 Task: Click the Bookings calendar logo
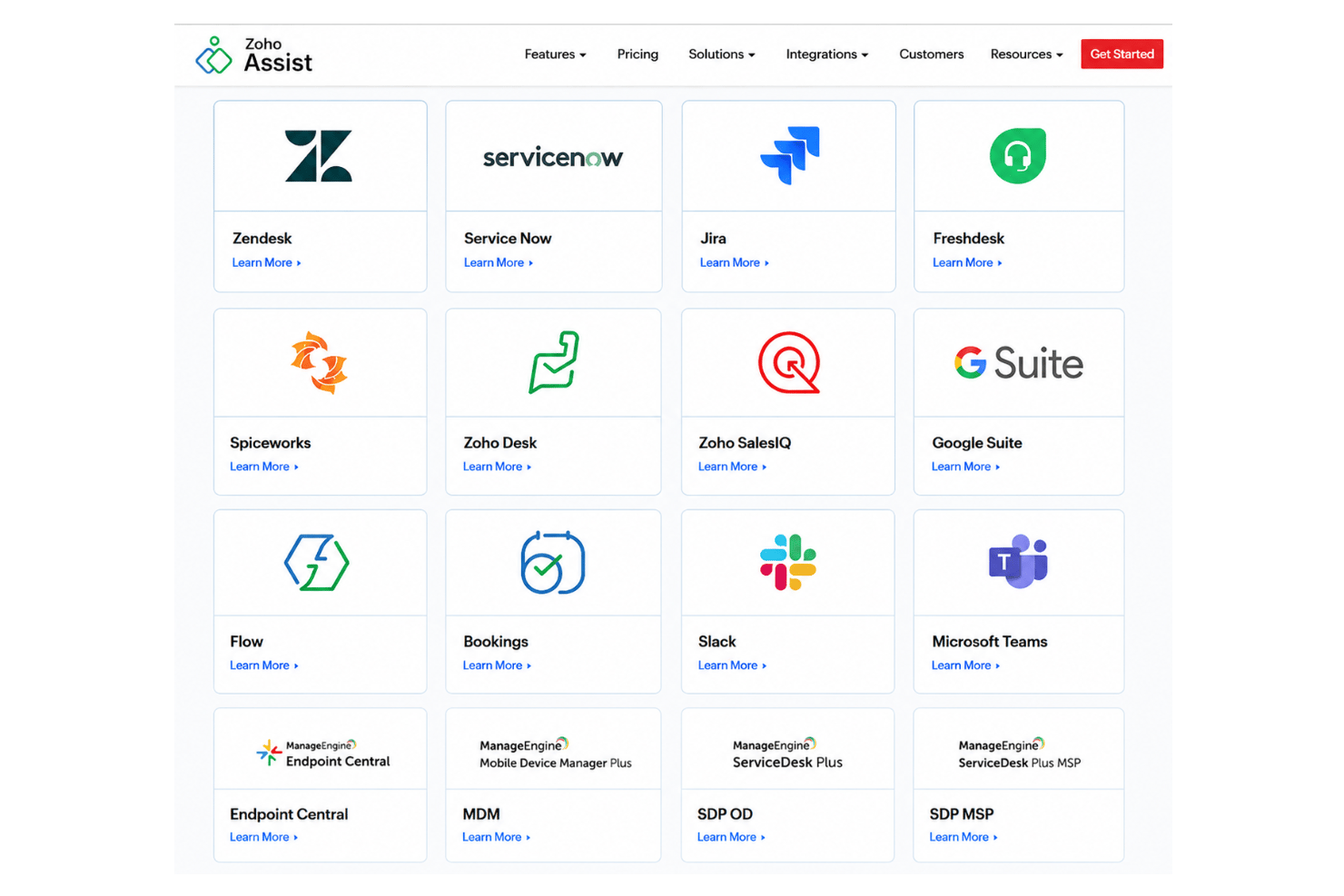tap(553, 563)
